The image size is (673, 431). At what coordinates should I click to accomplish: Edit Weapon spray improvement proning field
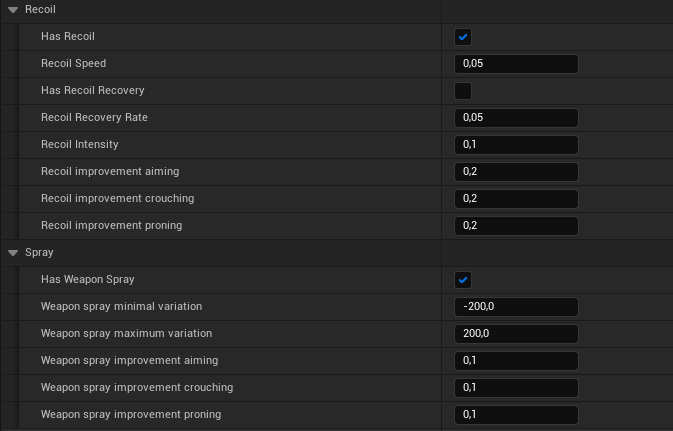516,415
